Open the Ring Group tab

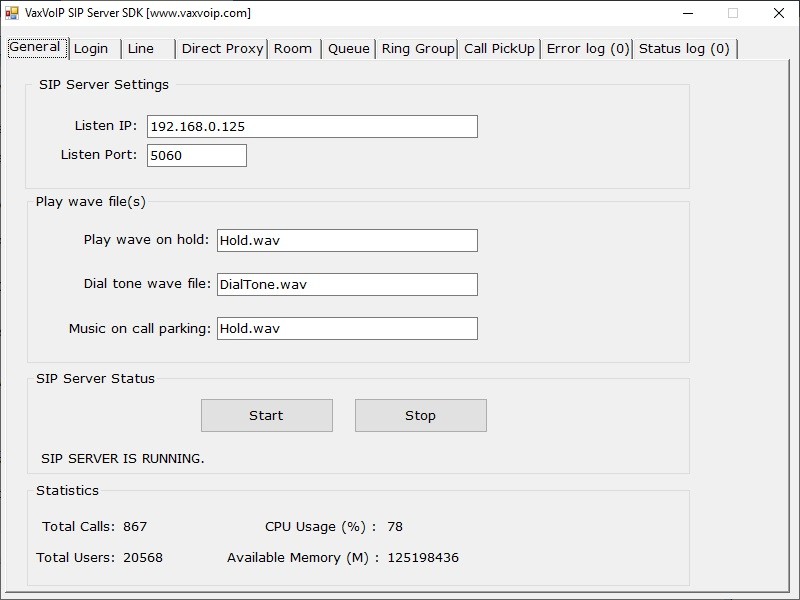417,48
